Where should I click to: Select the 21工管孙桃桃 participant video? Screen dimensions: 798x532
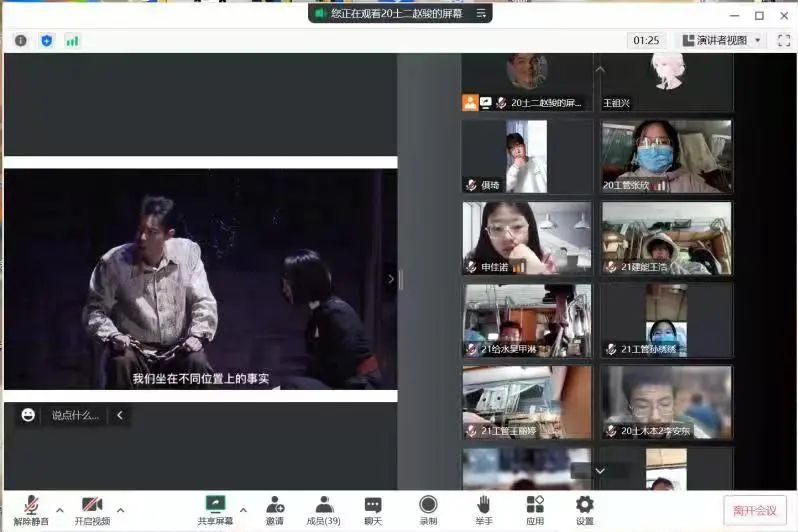point(667,321)
